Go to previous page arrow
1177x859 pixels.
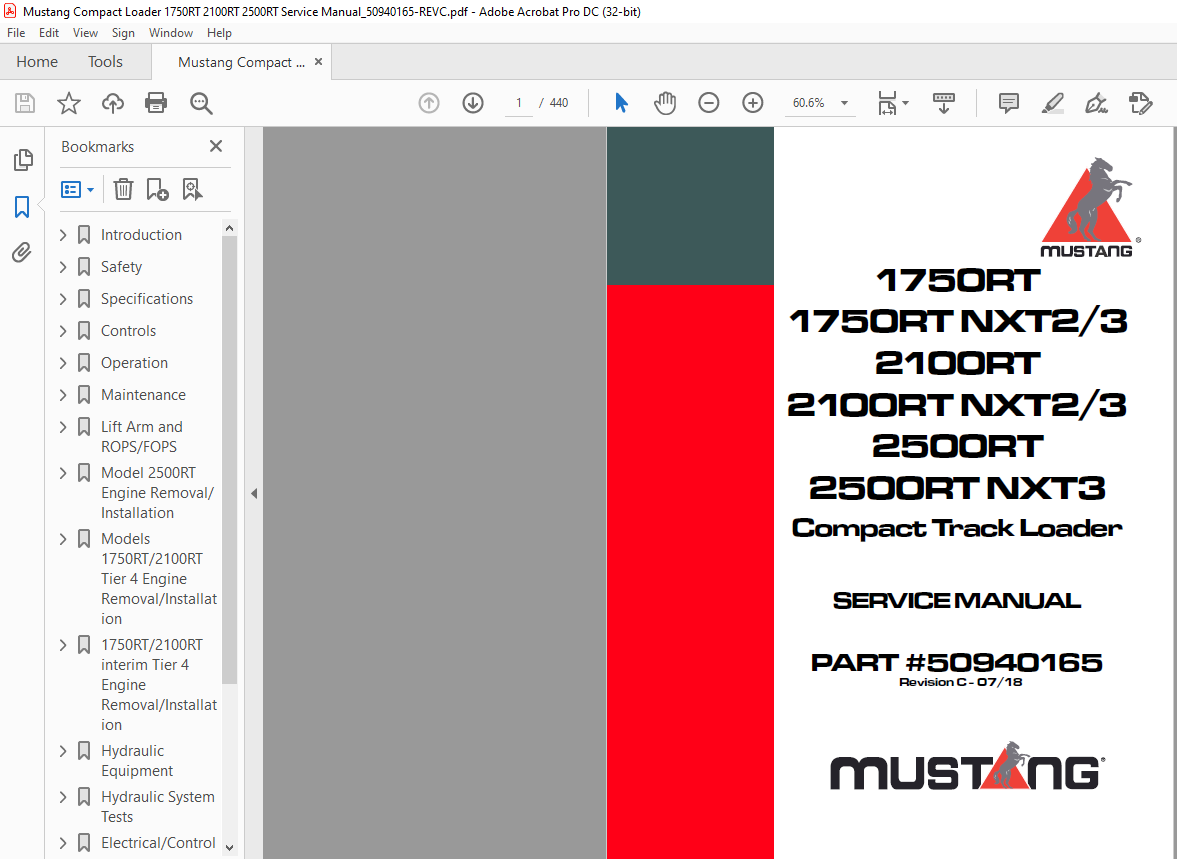click(x=429, y=103)
